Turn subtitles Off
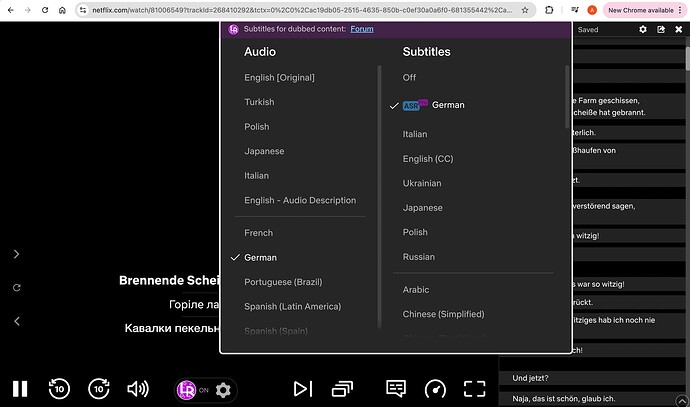 click(409, 77)
